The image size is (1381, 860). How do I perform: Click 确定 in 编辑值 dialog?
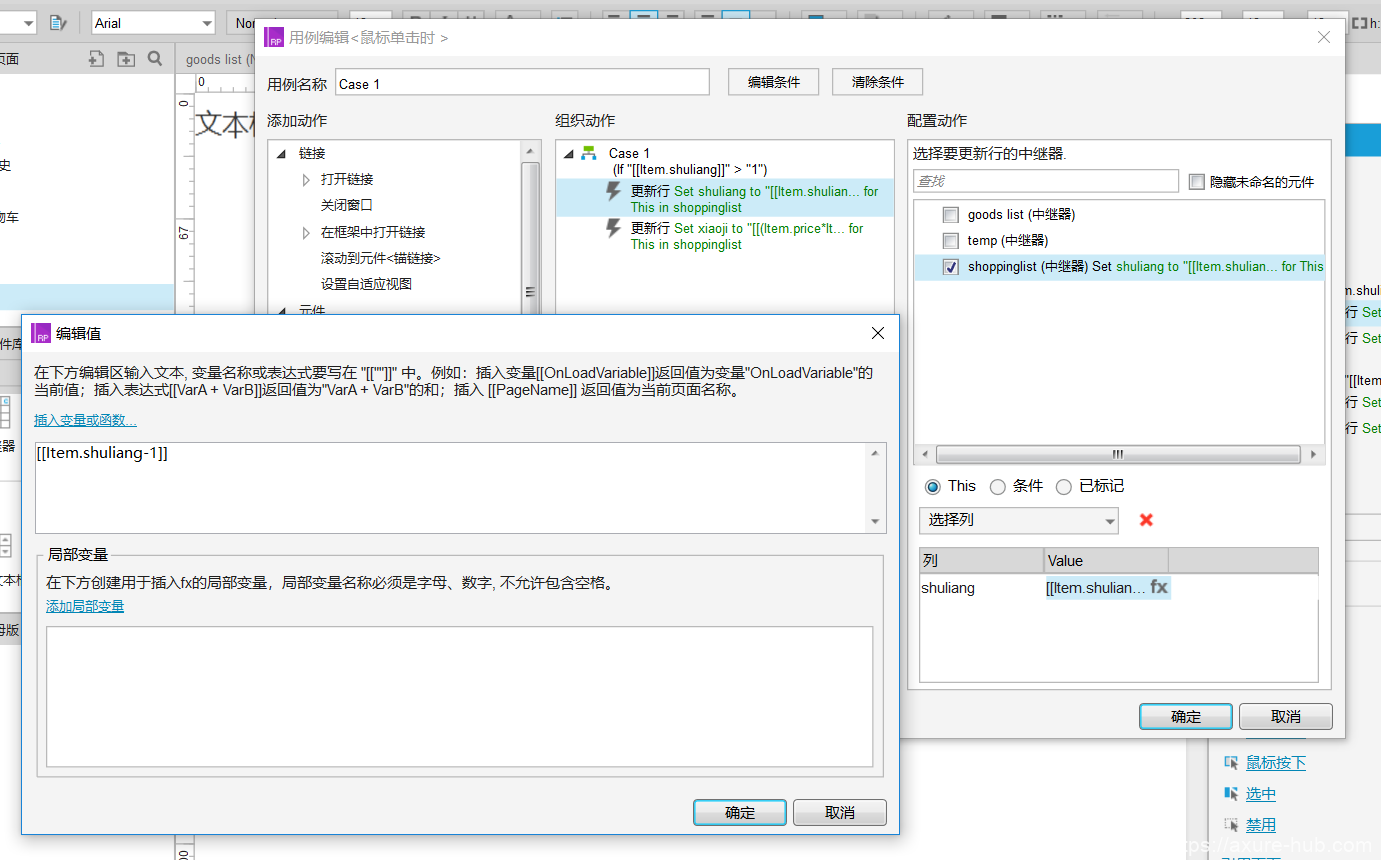pos(740,813)
